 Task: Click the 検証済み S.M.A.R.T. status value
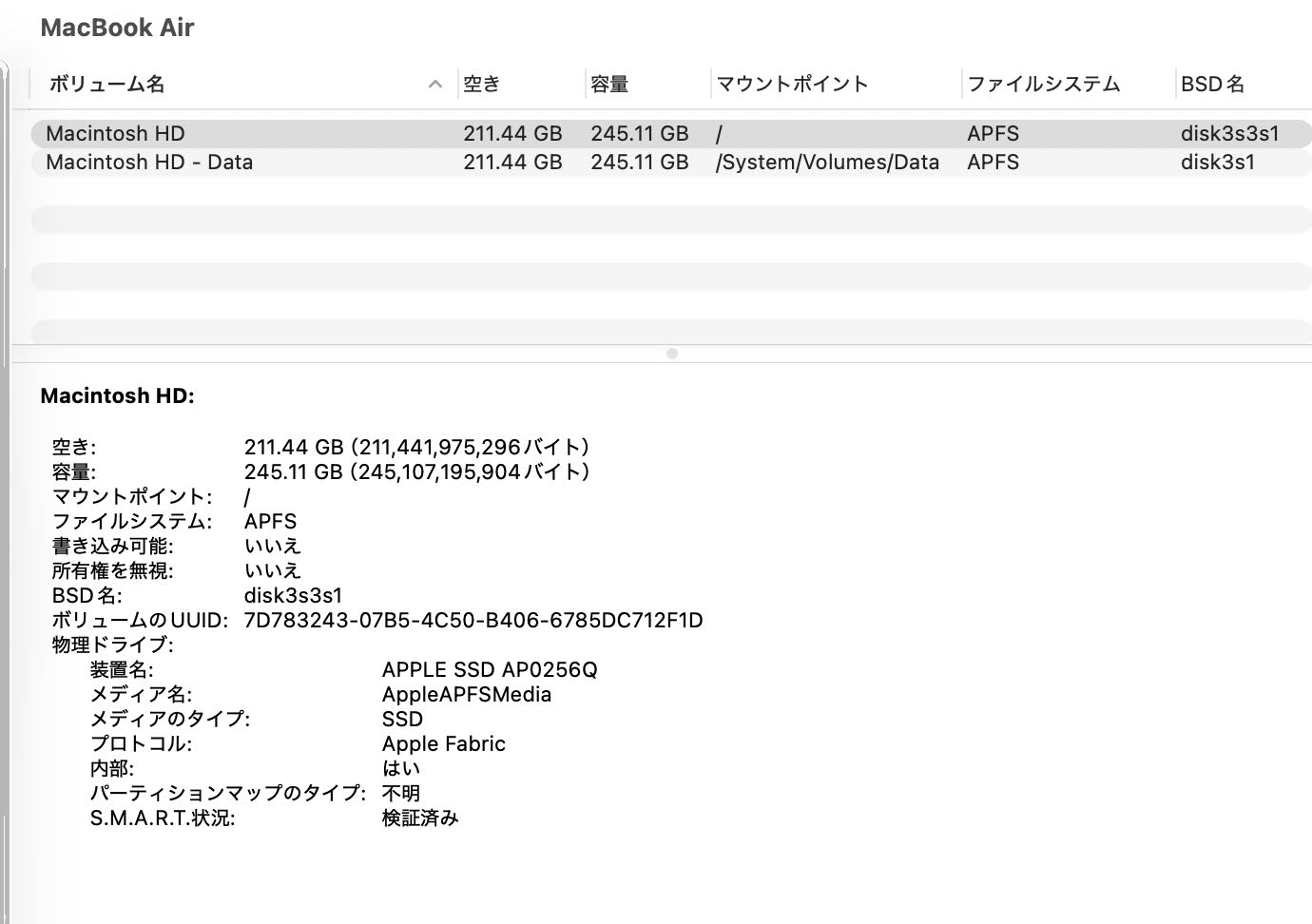point(419,818)
